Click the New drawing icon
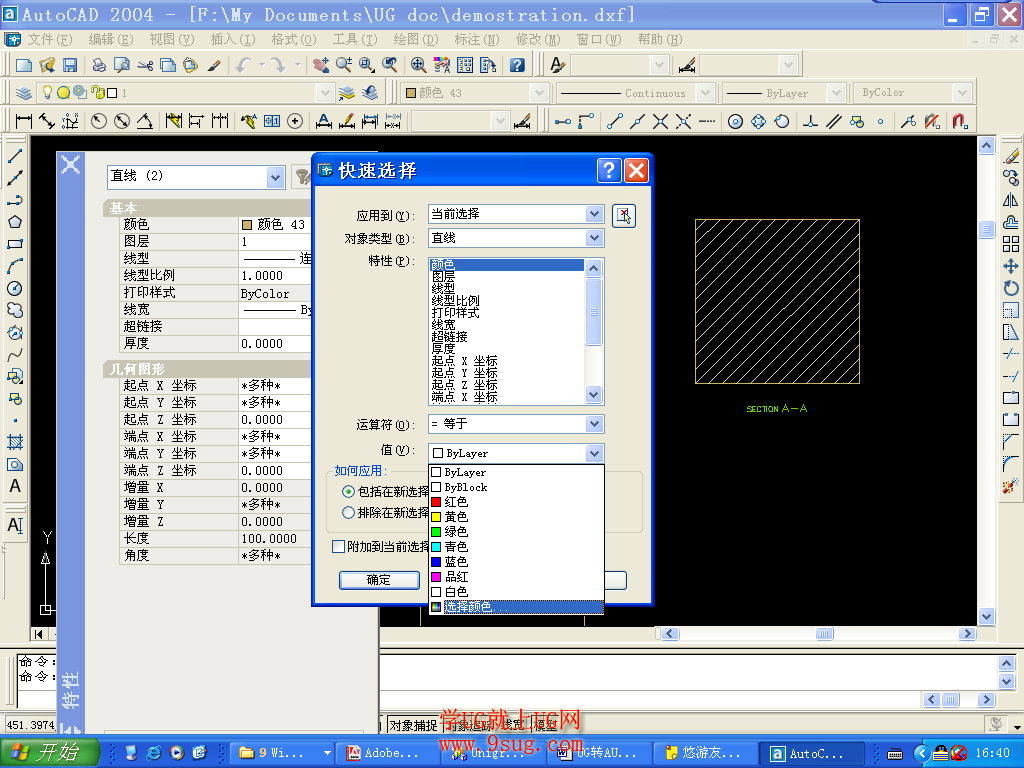The image size is (1024, 768). (24, 65)
